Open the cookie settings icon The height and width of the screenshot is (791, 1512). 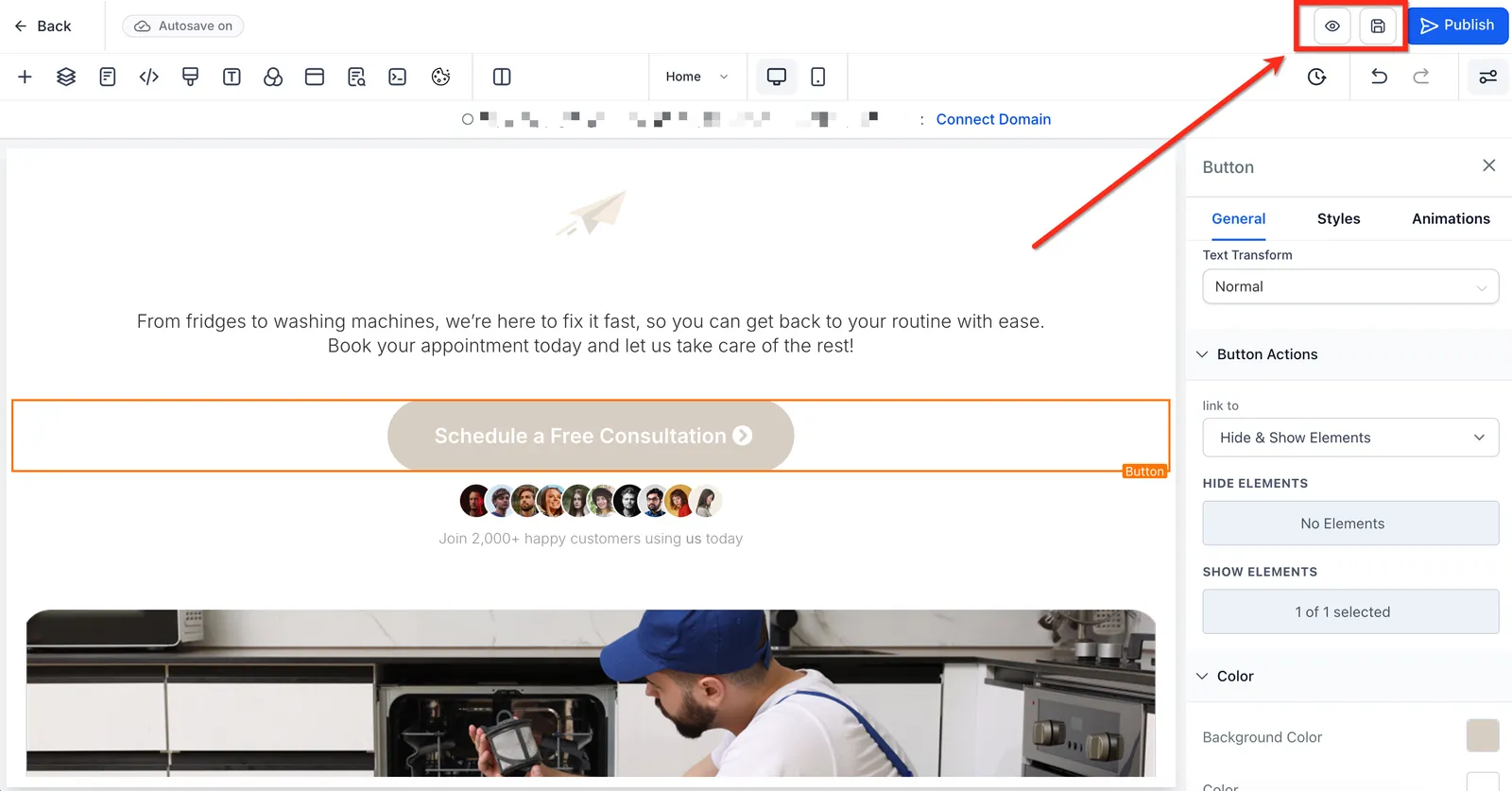(440, 77)
